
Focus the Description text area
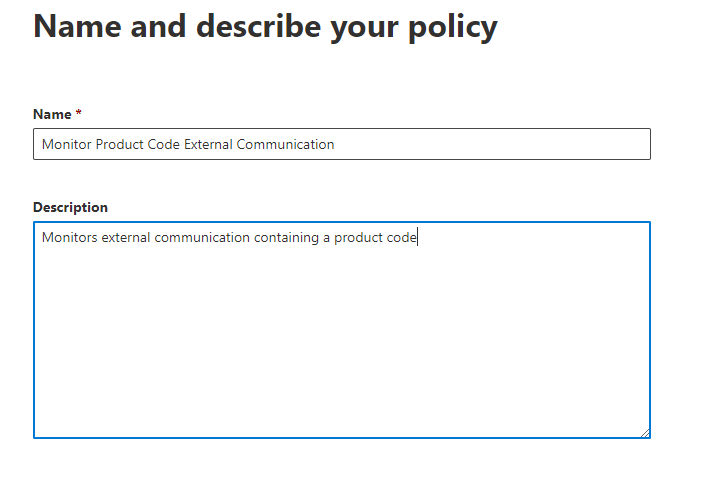coord(341,330)
